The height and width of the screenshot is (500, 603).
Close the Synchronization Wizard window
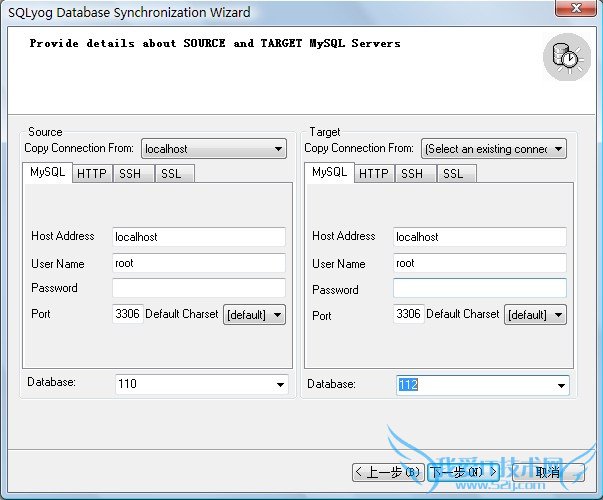click(x=576, y=8)
